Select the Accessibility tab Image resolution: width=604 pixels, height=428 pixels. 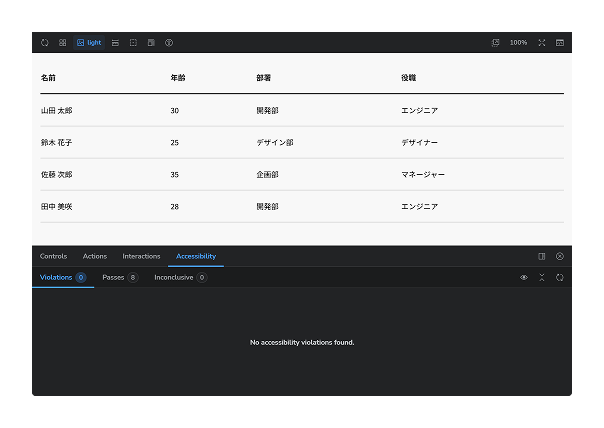[x=196, y=256]
